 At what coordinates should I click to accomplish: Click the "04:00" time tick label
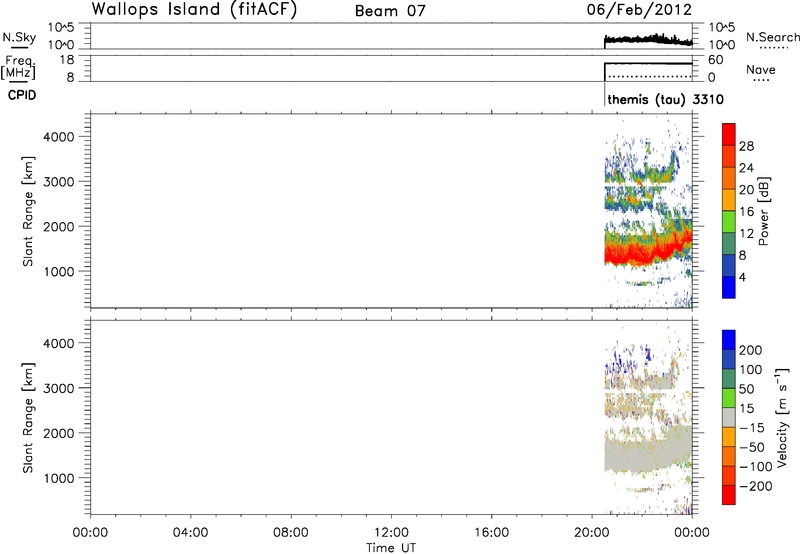[190, 533]
